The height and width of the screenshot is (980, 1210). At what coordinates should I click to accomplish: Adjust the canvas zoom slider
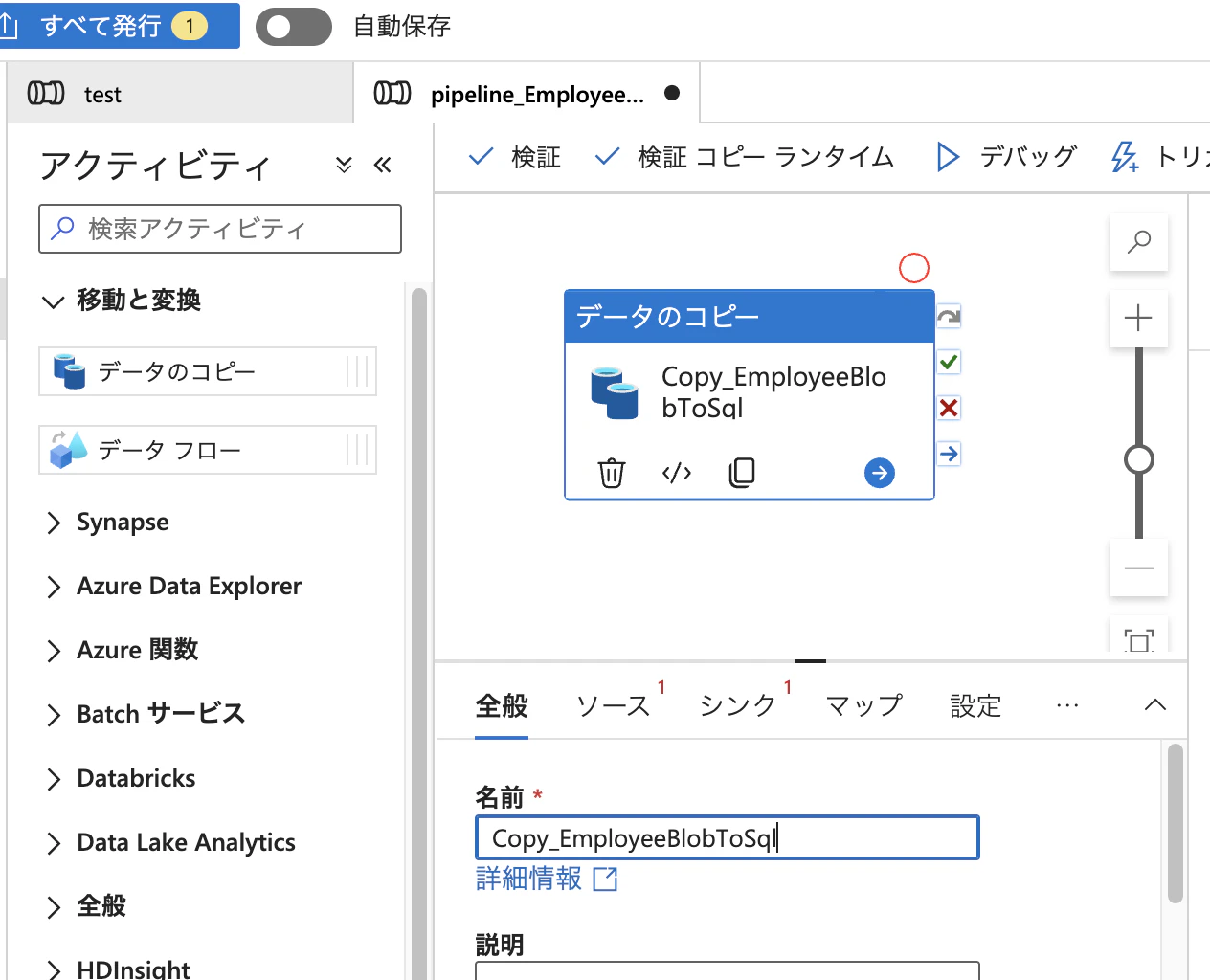(1138, 458)
